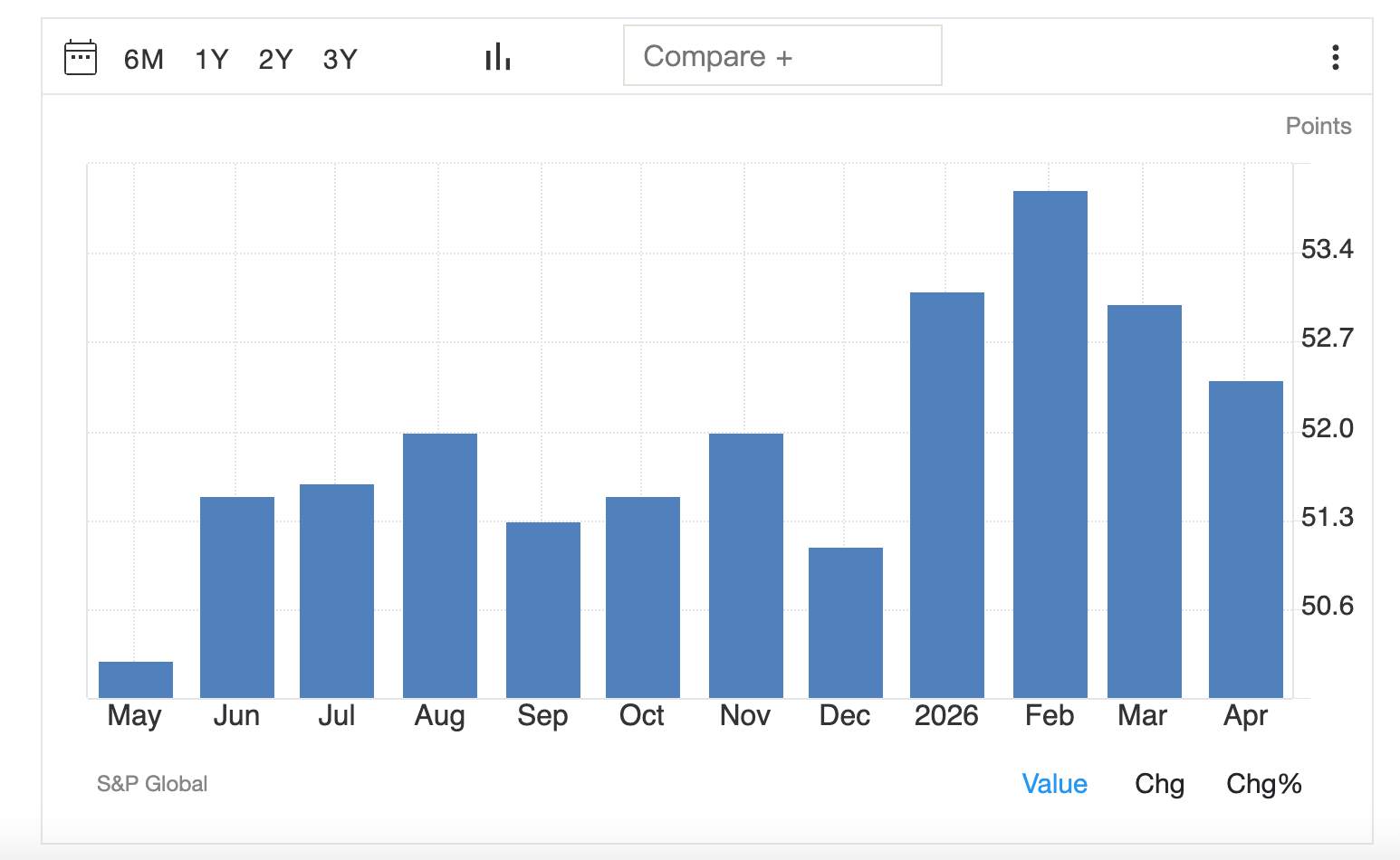Click the Aug bar in chart
Image resolution: width=1400 pixels, height=860 pixels.
pos(440,566)
